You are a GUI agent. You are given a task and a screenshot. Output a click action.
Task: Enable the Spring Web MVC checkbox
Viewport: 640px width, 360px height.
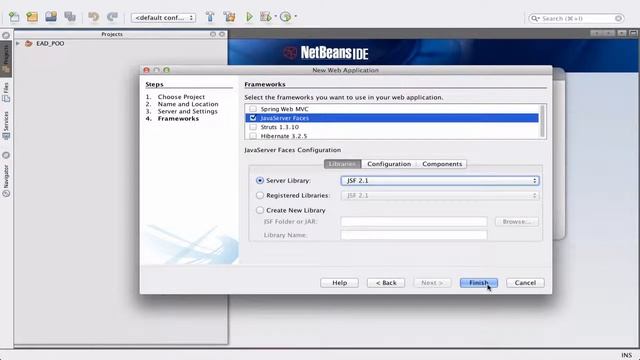[x=253, y=109]
